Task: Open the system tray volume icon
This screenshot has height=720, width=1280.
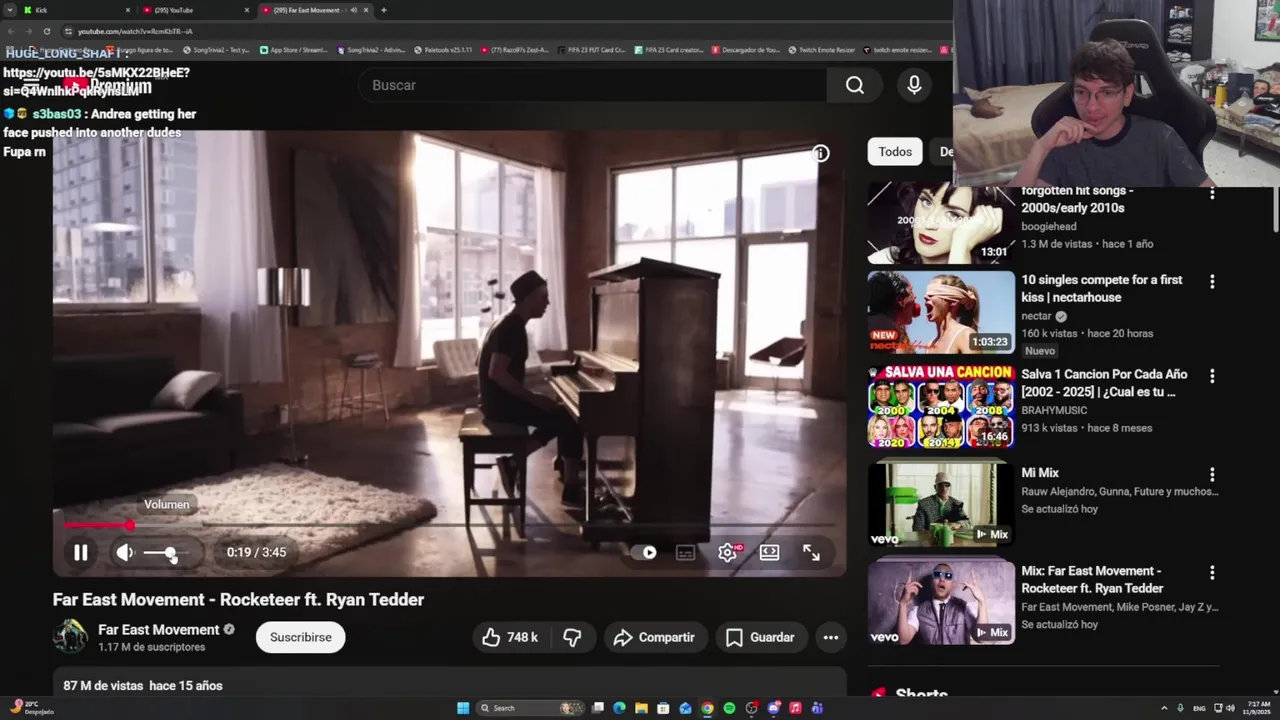Action: coord(1230,708)
